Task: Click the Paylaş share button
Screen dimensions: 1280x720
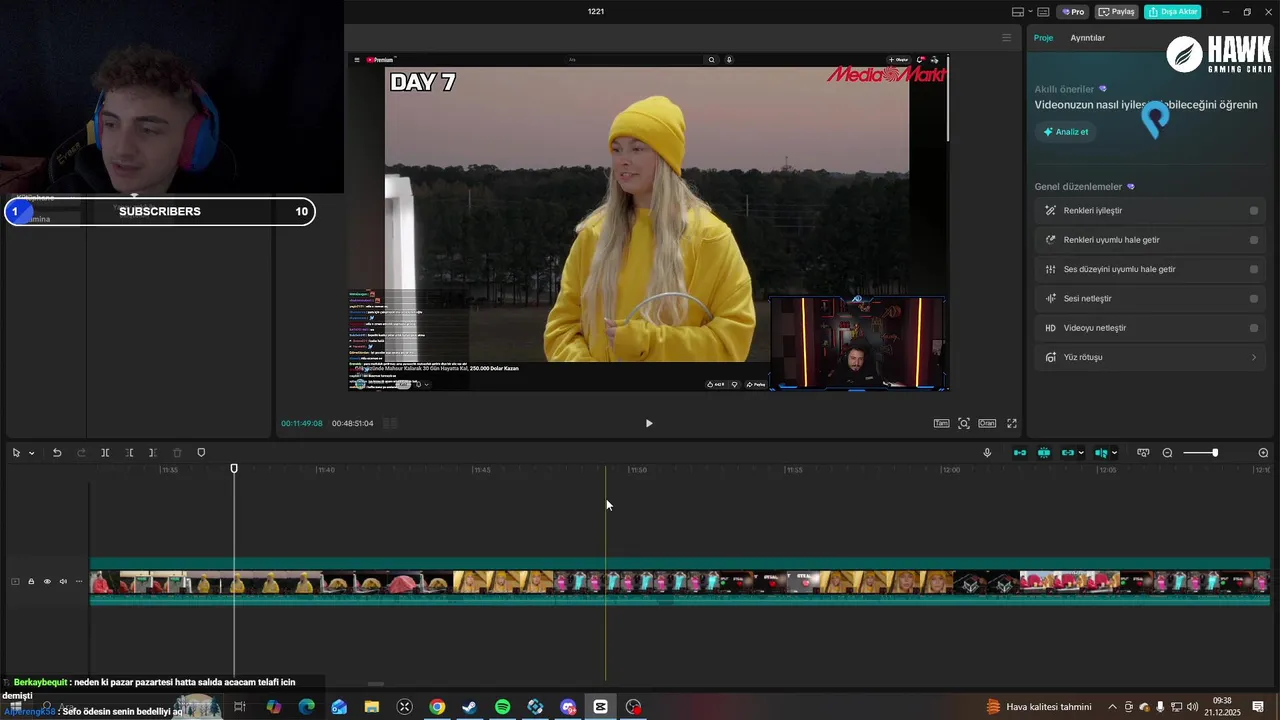Action: [1117, 12]
